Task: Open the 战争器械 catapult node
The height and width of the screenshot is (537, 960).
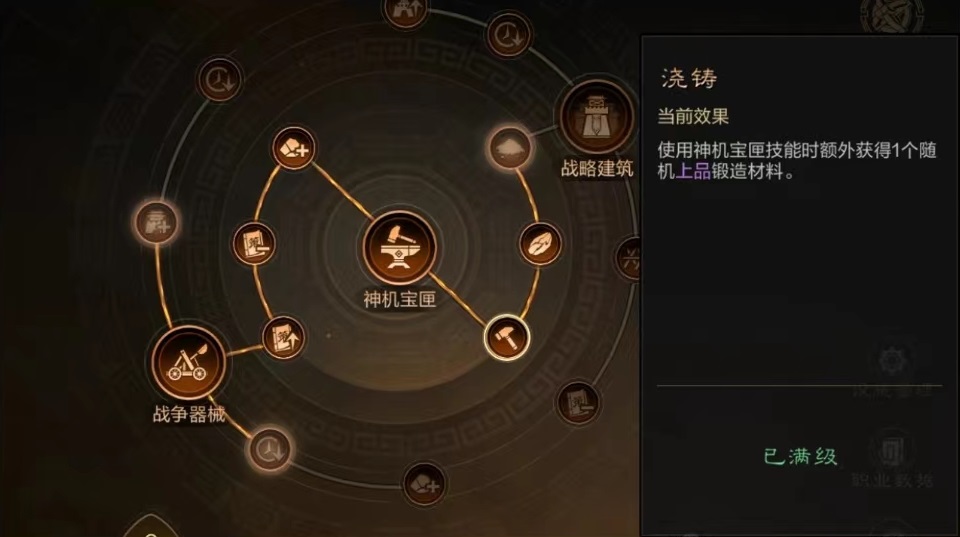Action: [188, 362]
